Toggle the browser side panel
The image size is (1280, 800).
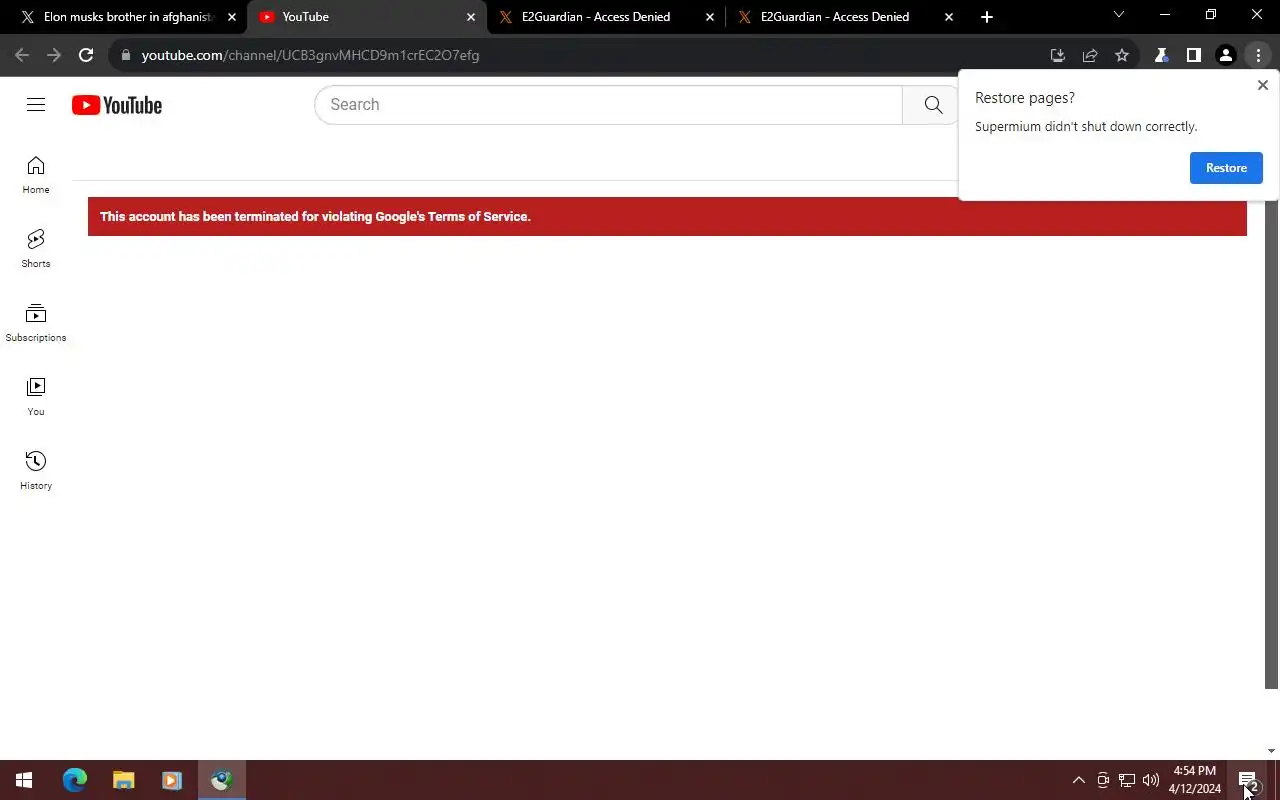(x=1193, y=55)
